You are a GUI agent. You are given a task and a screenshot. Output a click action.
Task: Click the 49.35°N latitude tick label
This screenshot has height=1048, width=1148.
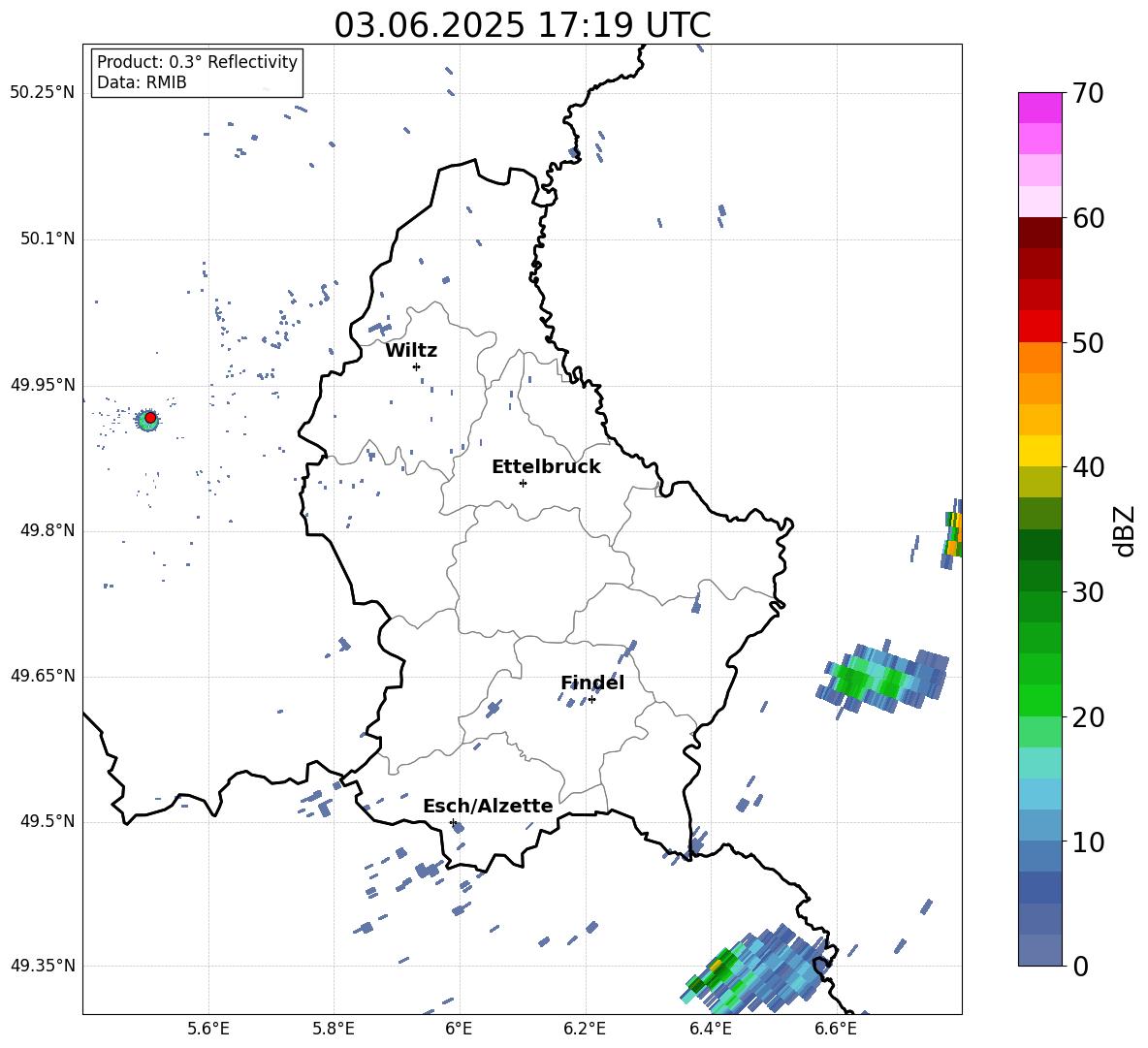pos(43,966)
